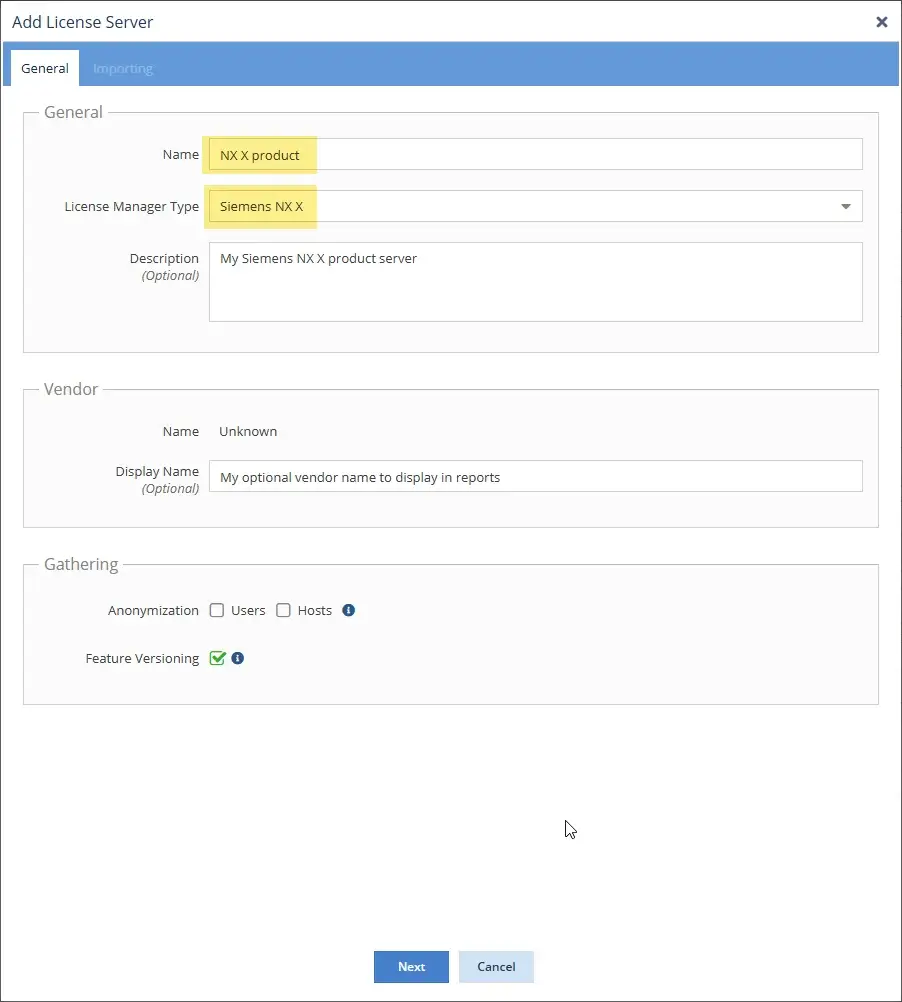Open the License Manager Type dropdown
Screen dimensions: 902x1002
coord(535,206)
